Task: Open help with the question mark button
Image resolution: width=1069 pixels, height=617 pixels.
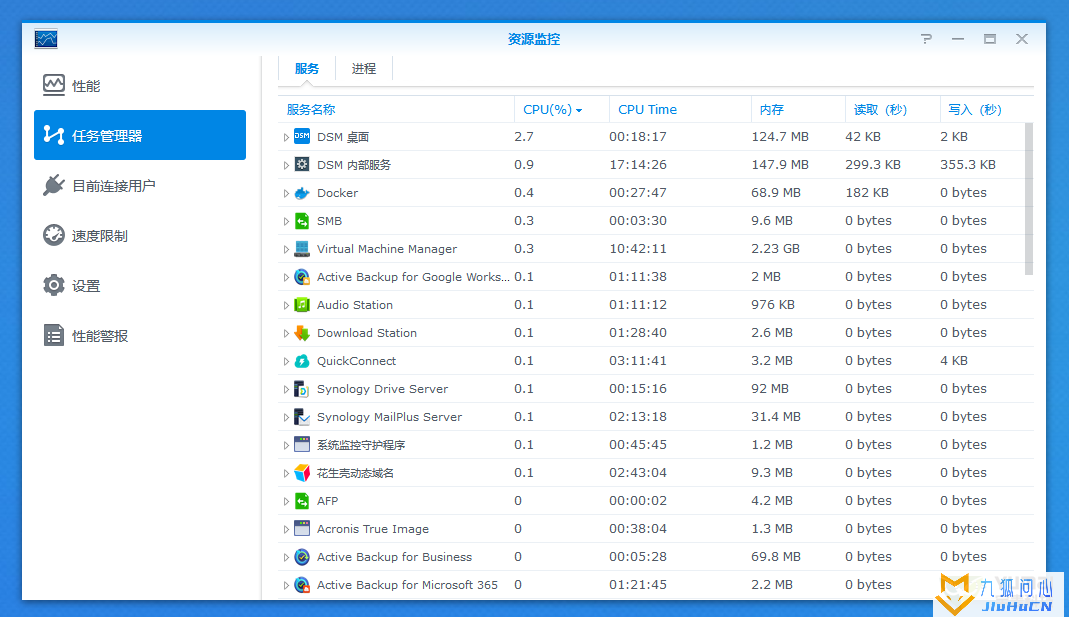Action: pos(926,39)
